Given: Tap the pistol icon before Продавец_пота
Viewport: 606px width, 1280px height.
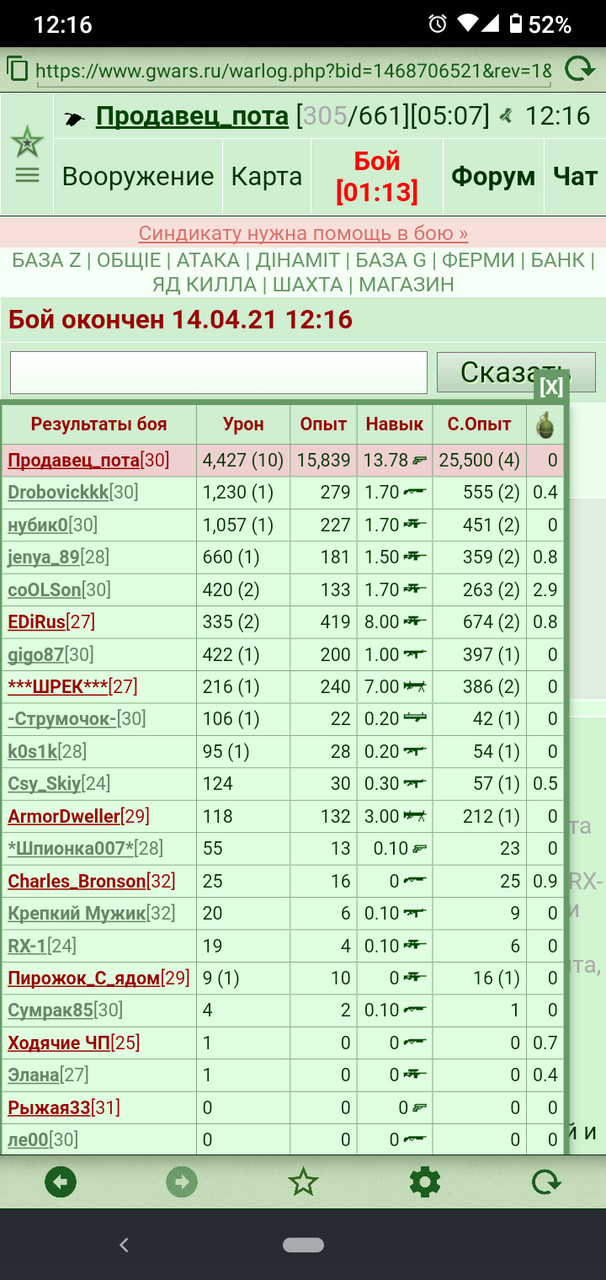Looking at the screenshot, I should pyautogui.click(x=74, y=119).
